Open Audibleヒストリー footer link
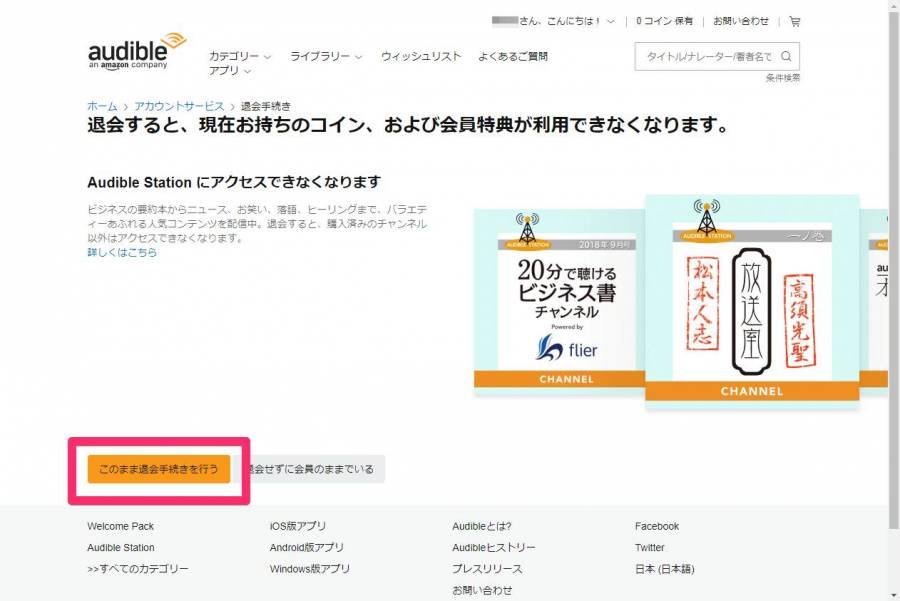The height and width of the screenshot is (601, 900). 494,548
